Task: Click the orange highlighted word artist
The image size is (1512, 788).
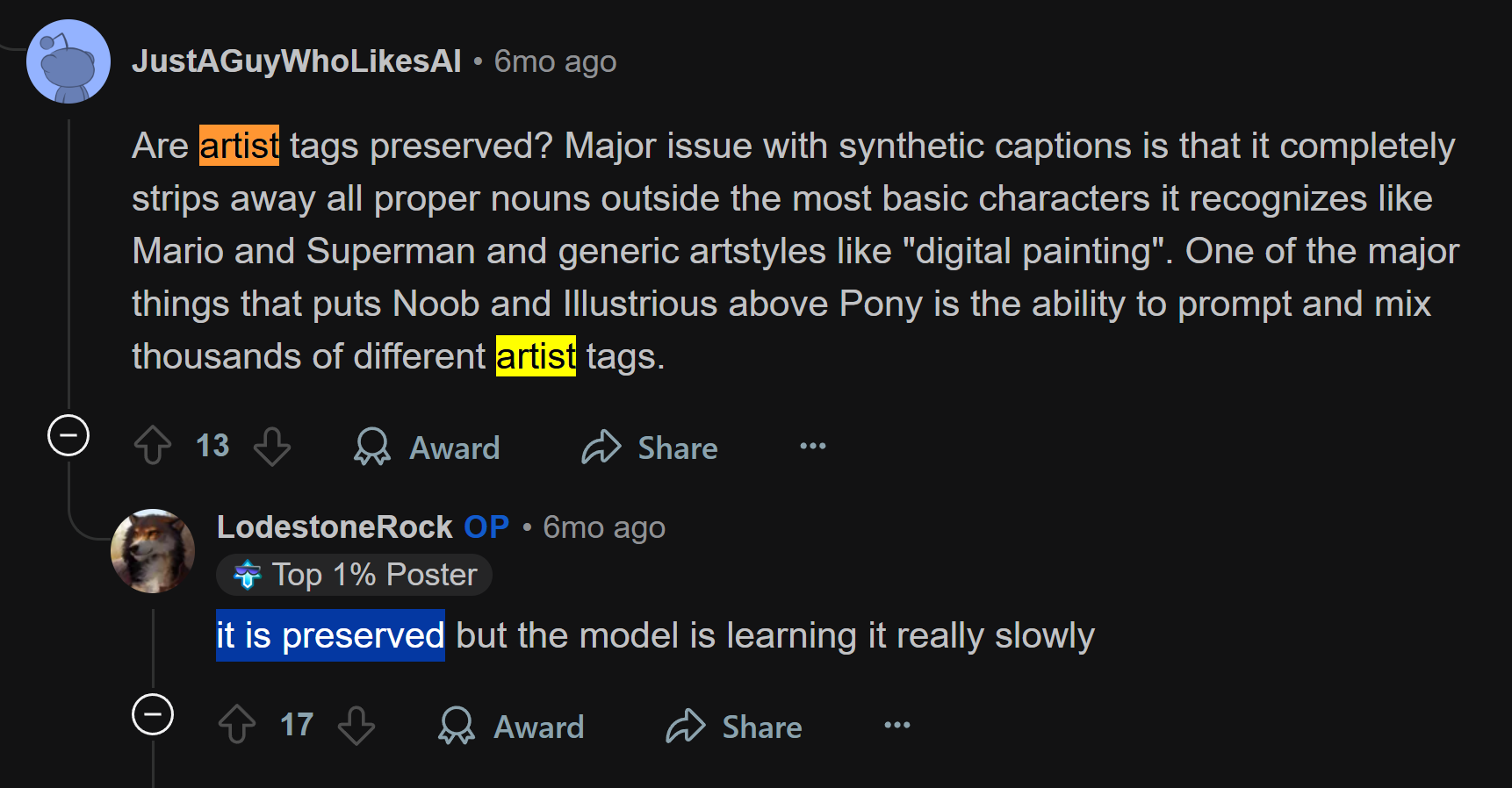Action: pos(240,146)
